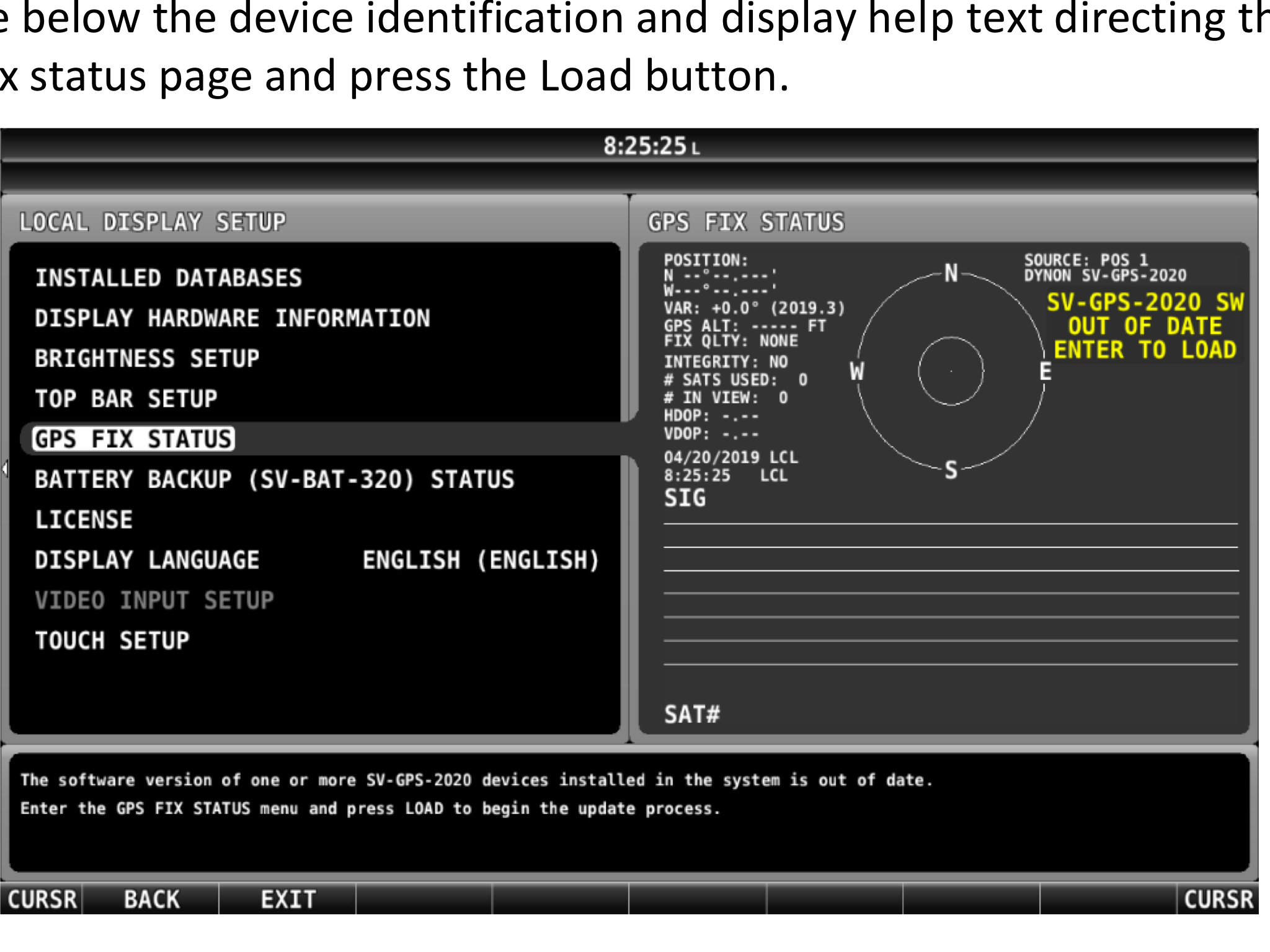Click the out of date help text line
Image resolution: width=1270 pixels, height=952 pixels.
click(x=476, y=780)
